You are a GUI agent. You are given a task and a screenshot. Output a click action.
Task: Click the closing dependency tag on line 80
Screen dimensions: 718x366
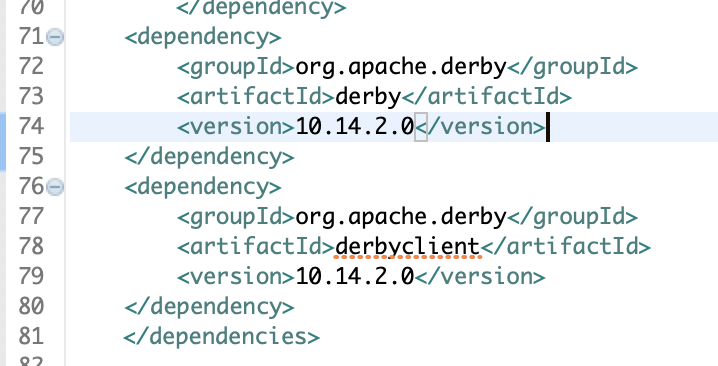209,306
